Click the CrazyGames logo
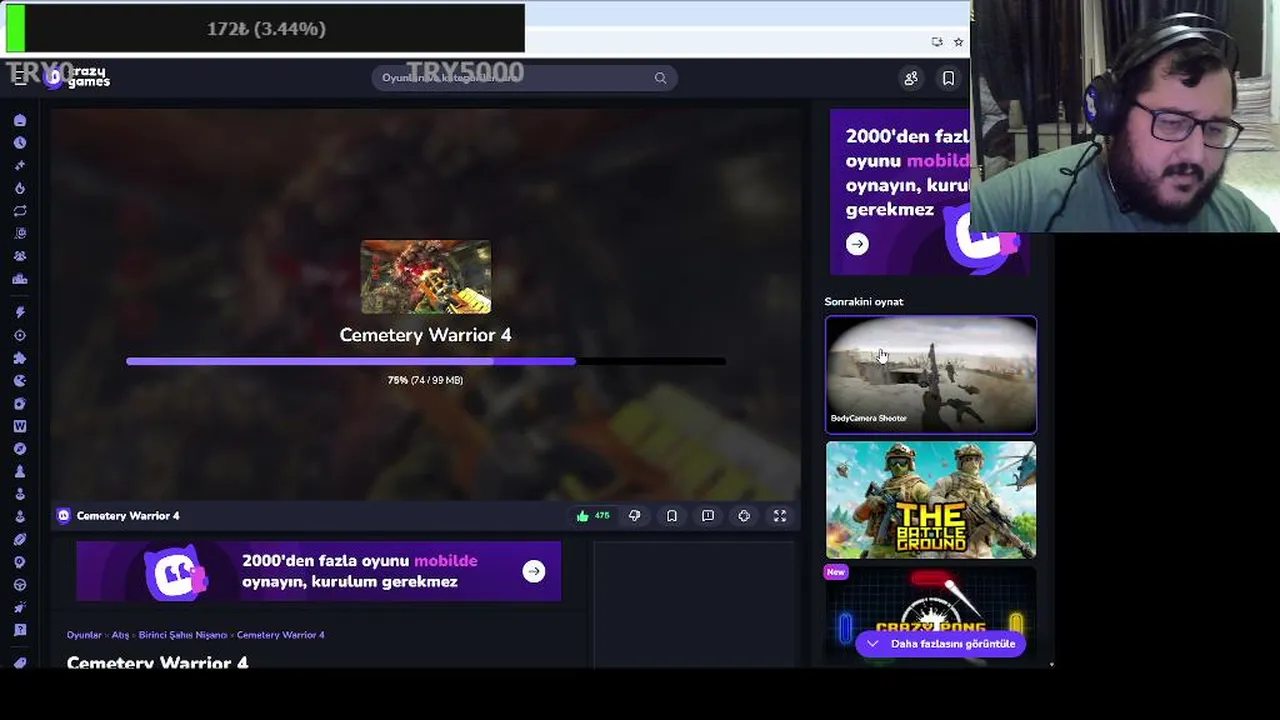 point(78,77)
